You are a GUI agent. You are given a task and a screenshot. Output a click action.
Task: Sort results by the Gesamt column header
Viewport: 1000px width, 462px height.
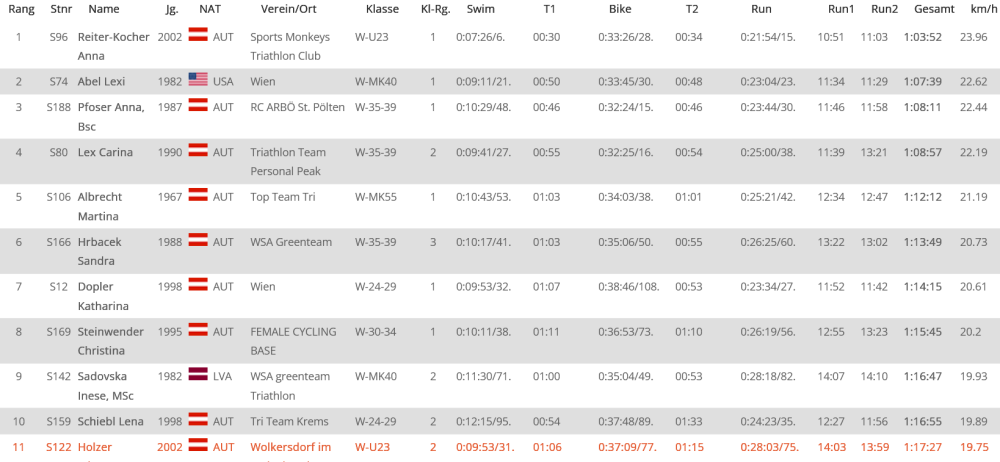pyautogui.click(x=933, y=9)
